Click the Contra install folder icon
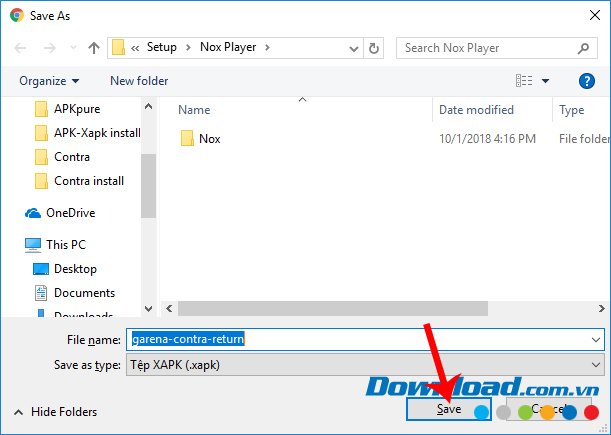This screenshot has width=611, height=435. click(41, 181)
